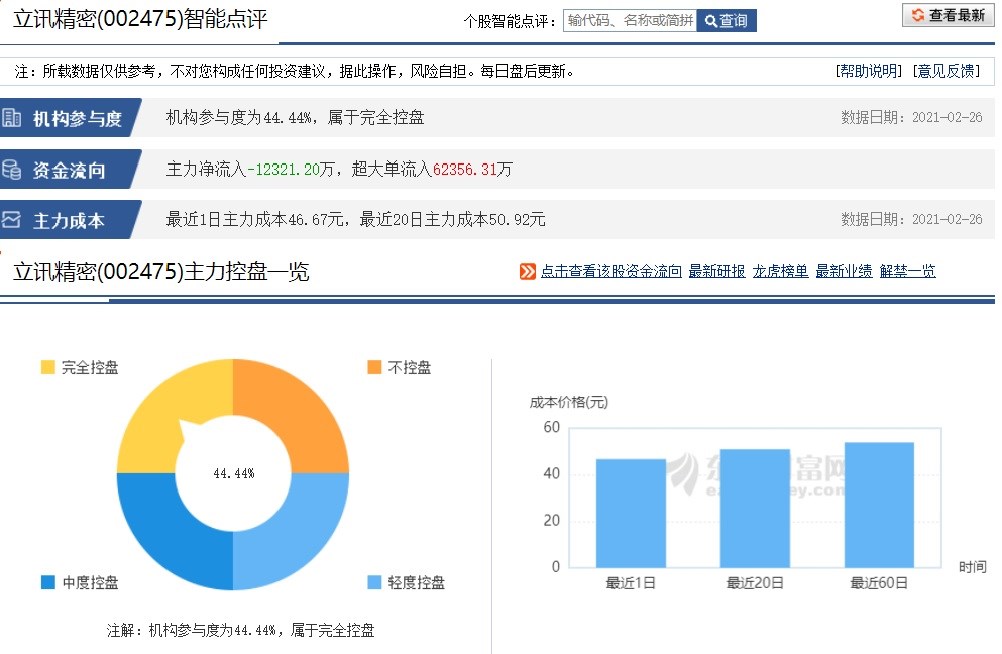
Task: Click 数据日期 text in 机构参与度 row
Action: pos(911,118)
